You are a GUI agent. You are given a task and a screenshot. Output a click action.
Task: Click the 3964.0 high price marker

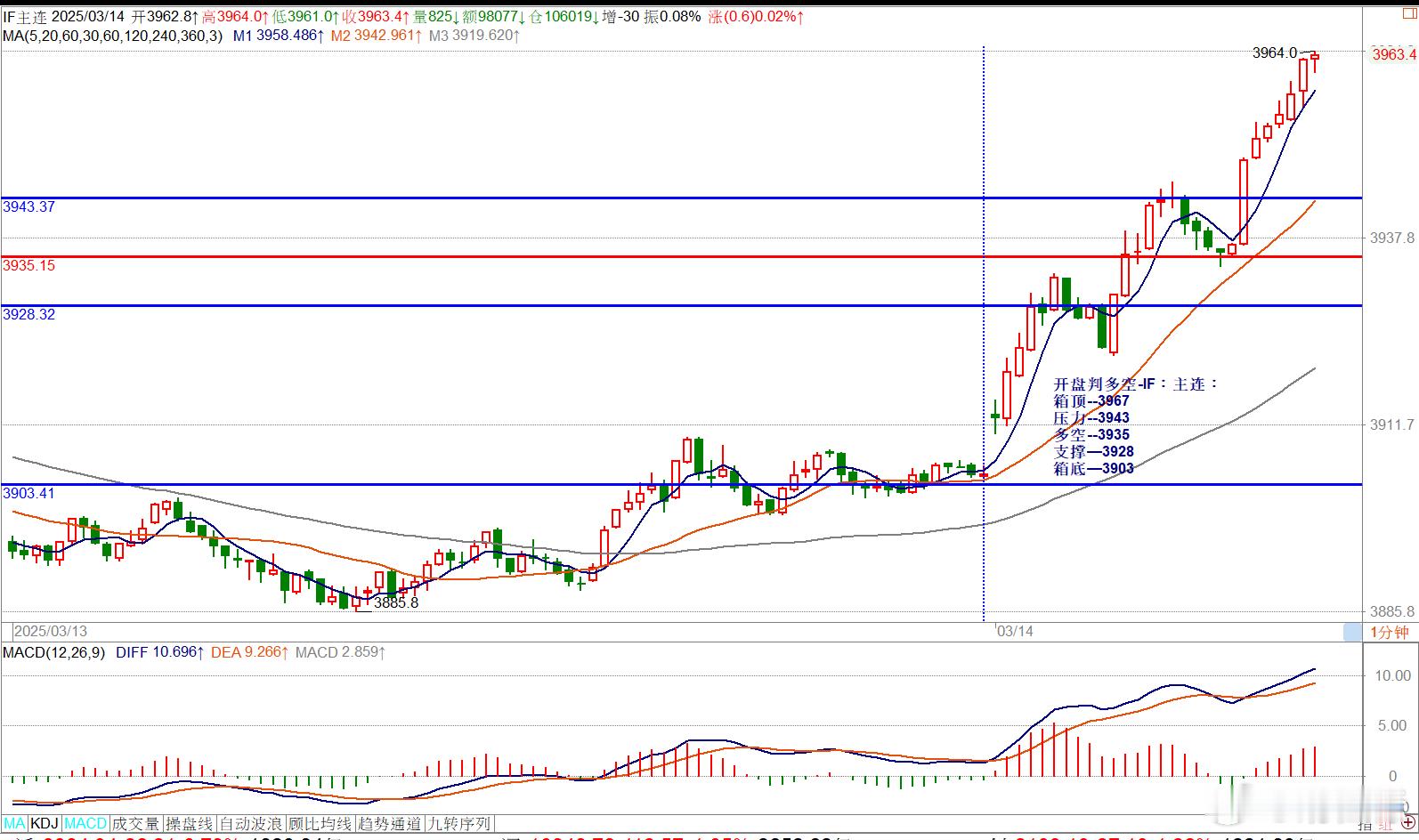(1275, 52)
